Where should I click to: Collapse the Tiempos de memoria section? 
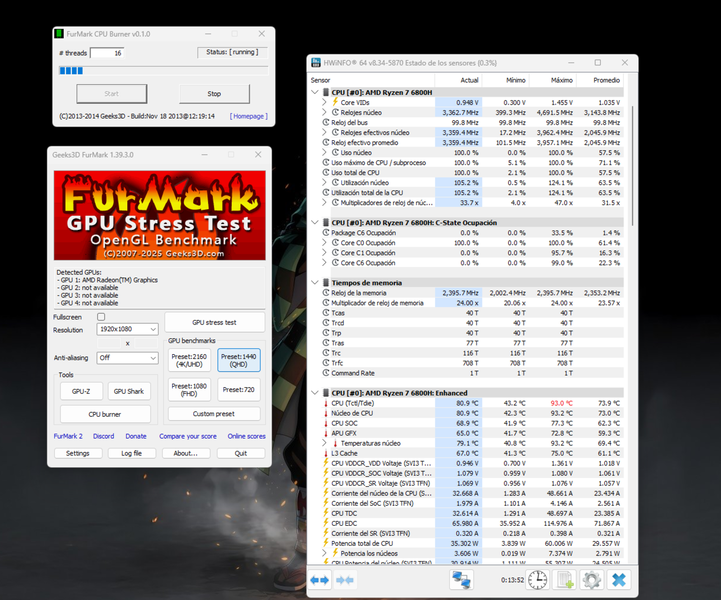[x=316, y=282]
